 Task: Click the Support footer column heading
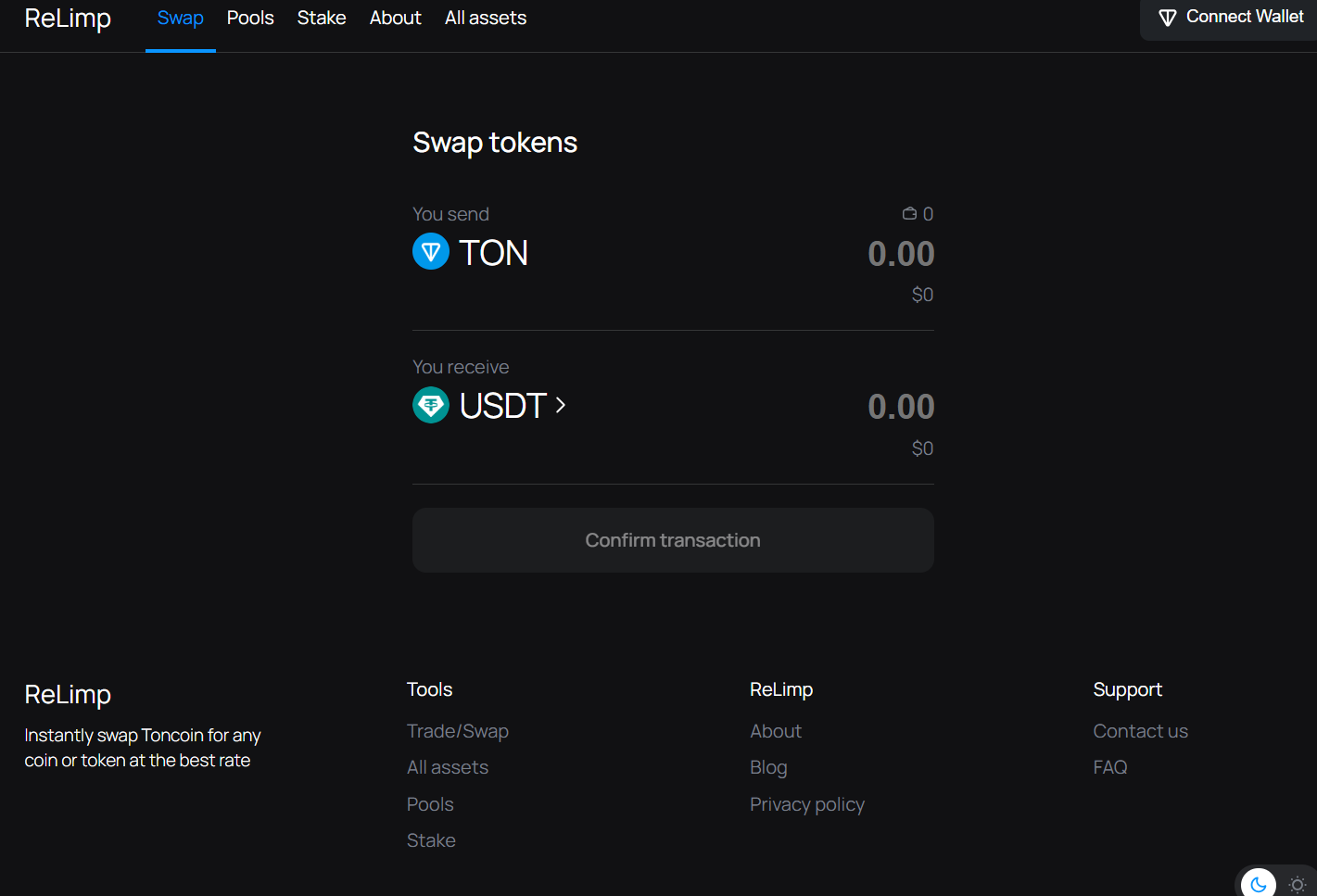tap(1127, 689)
